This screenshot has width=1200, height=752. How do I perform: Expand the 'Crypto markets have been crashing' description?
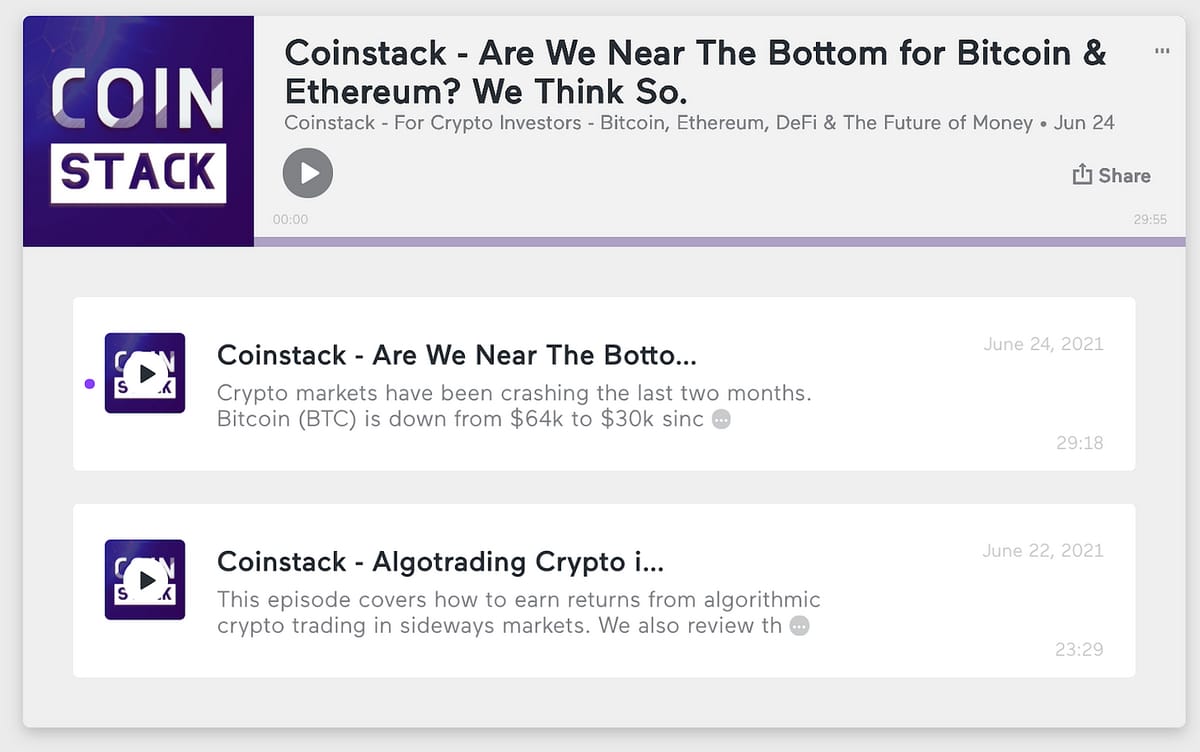[x=721, y=420]
